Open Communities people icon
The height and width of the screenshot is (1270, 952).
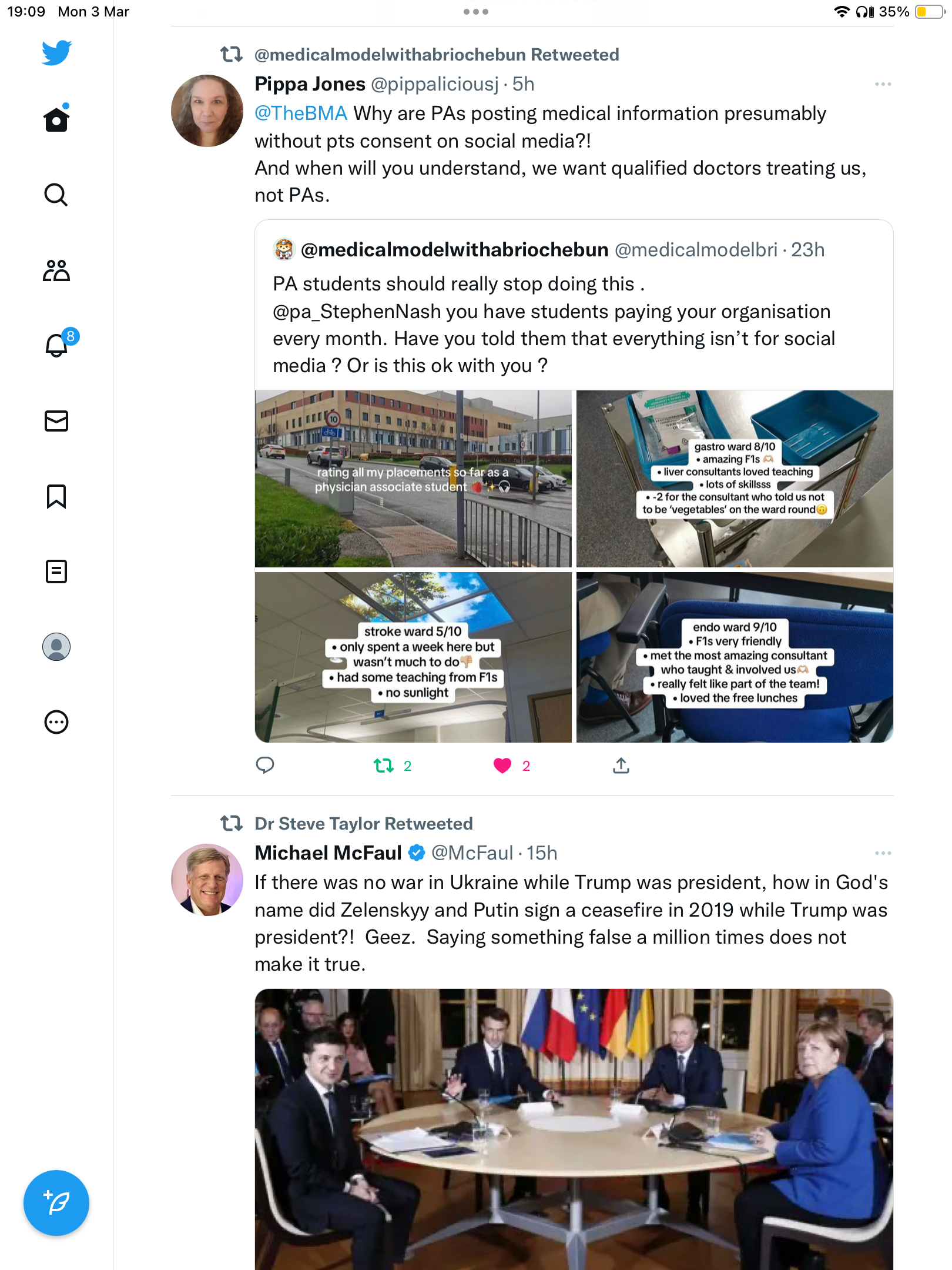coord(56,270)
